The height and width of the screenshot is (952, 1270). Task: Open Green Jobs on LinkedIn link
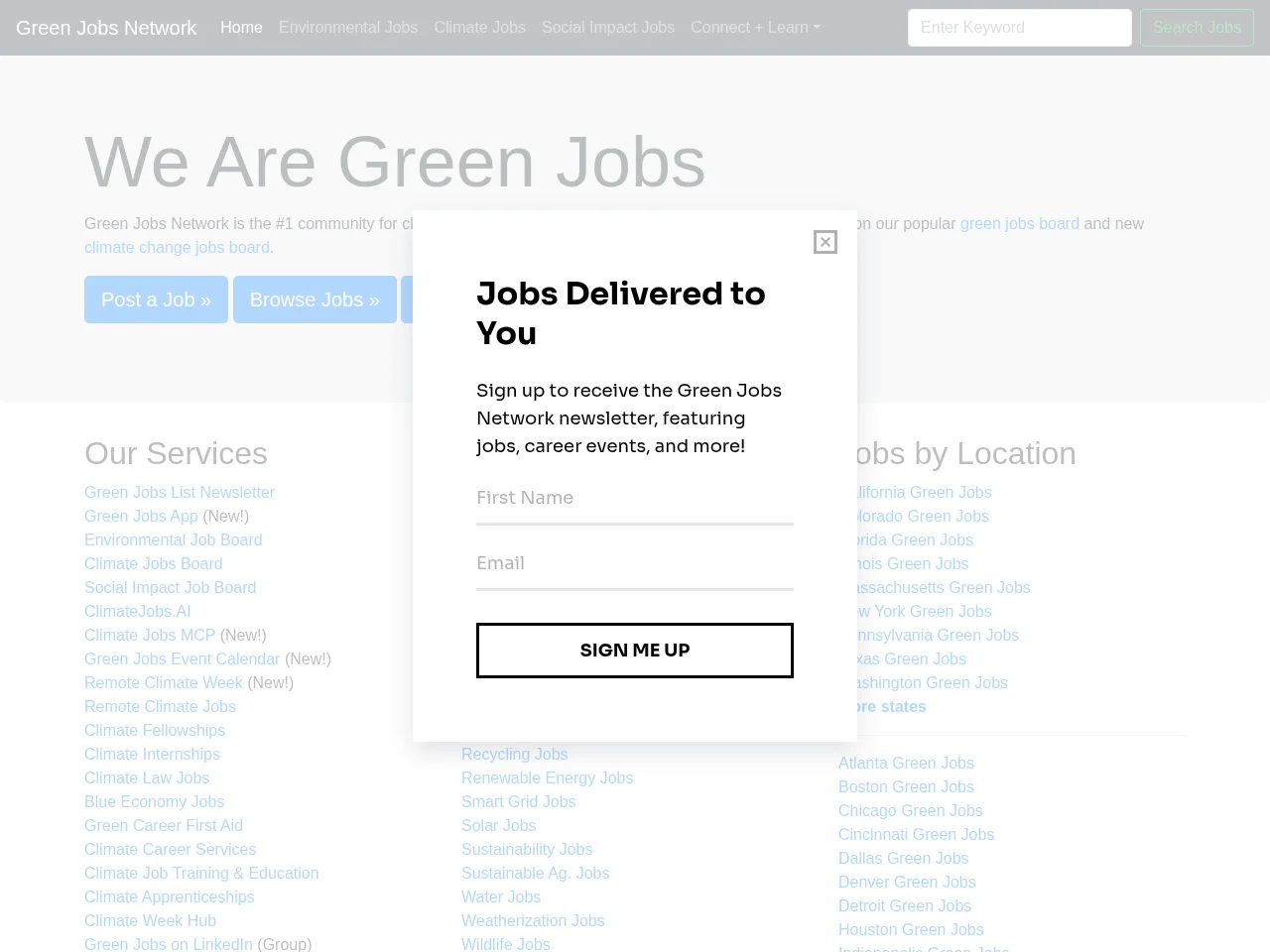point(169,943)
